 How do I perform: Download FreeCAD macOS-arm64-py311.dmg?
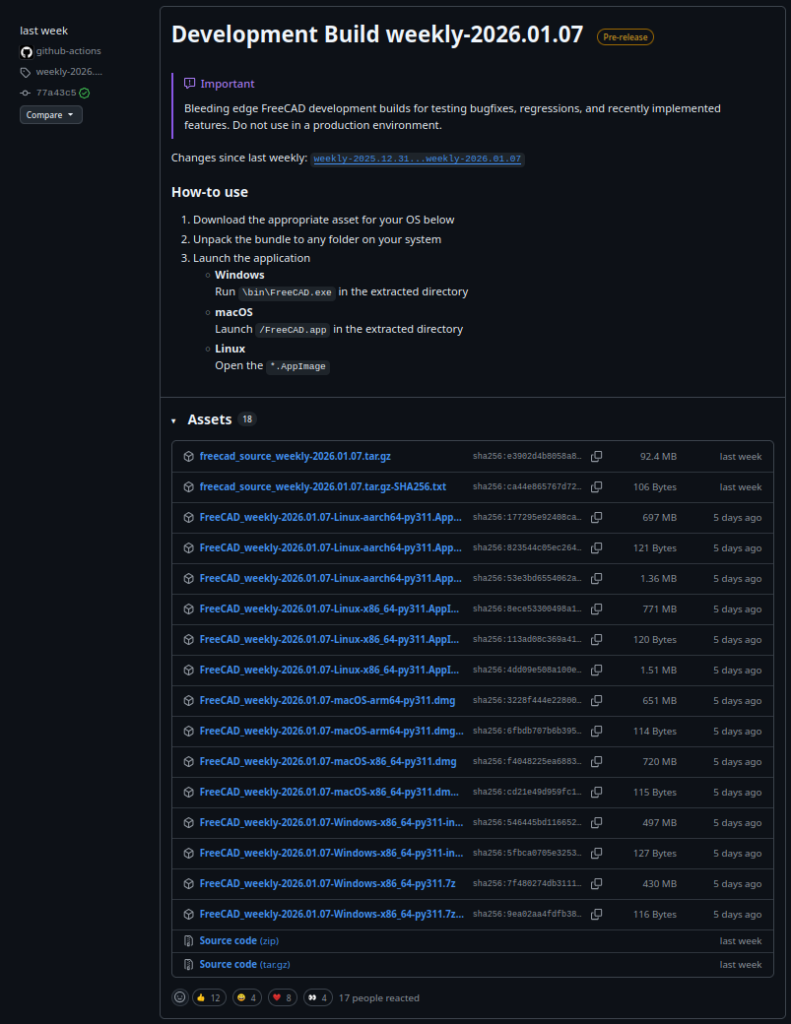click(x=327, y=701)
